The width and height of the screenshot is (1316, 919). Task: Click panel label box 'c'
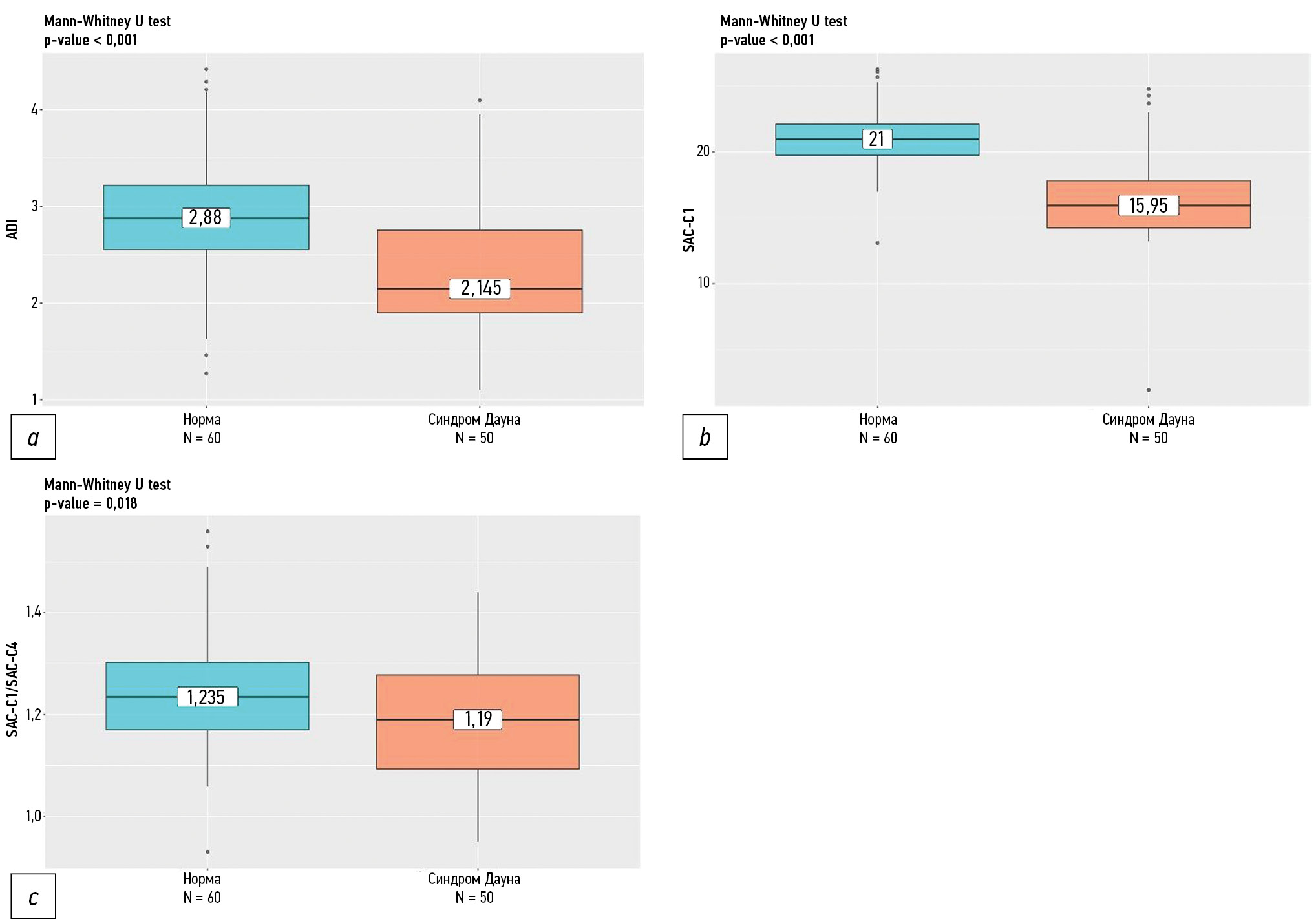(x=34, y=896)
